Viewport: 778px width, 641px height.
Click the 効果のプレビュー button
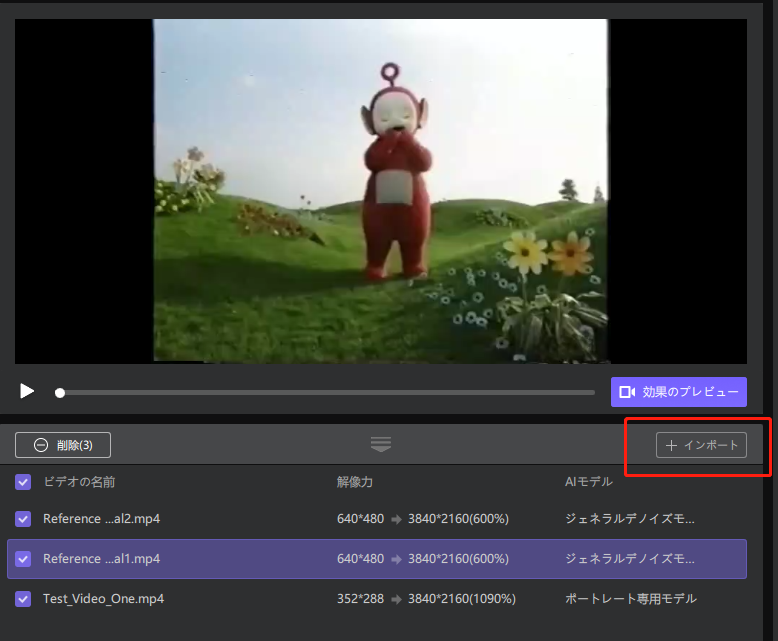678,392
